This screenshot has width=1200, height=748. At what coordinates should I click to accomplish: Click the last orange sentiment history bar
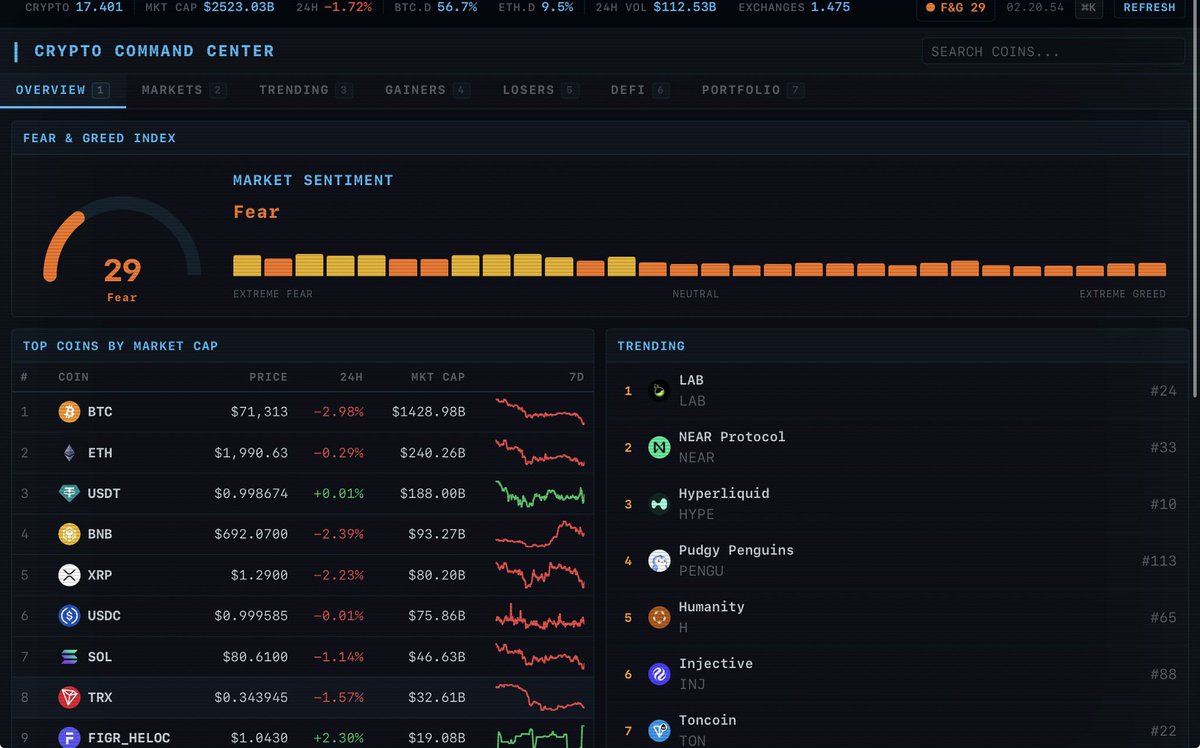point(1152,269)
